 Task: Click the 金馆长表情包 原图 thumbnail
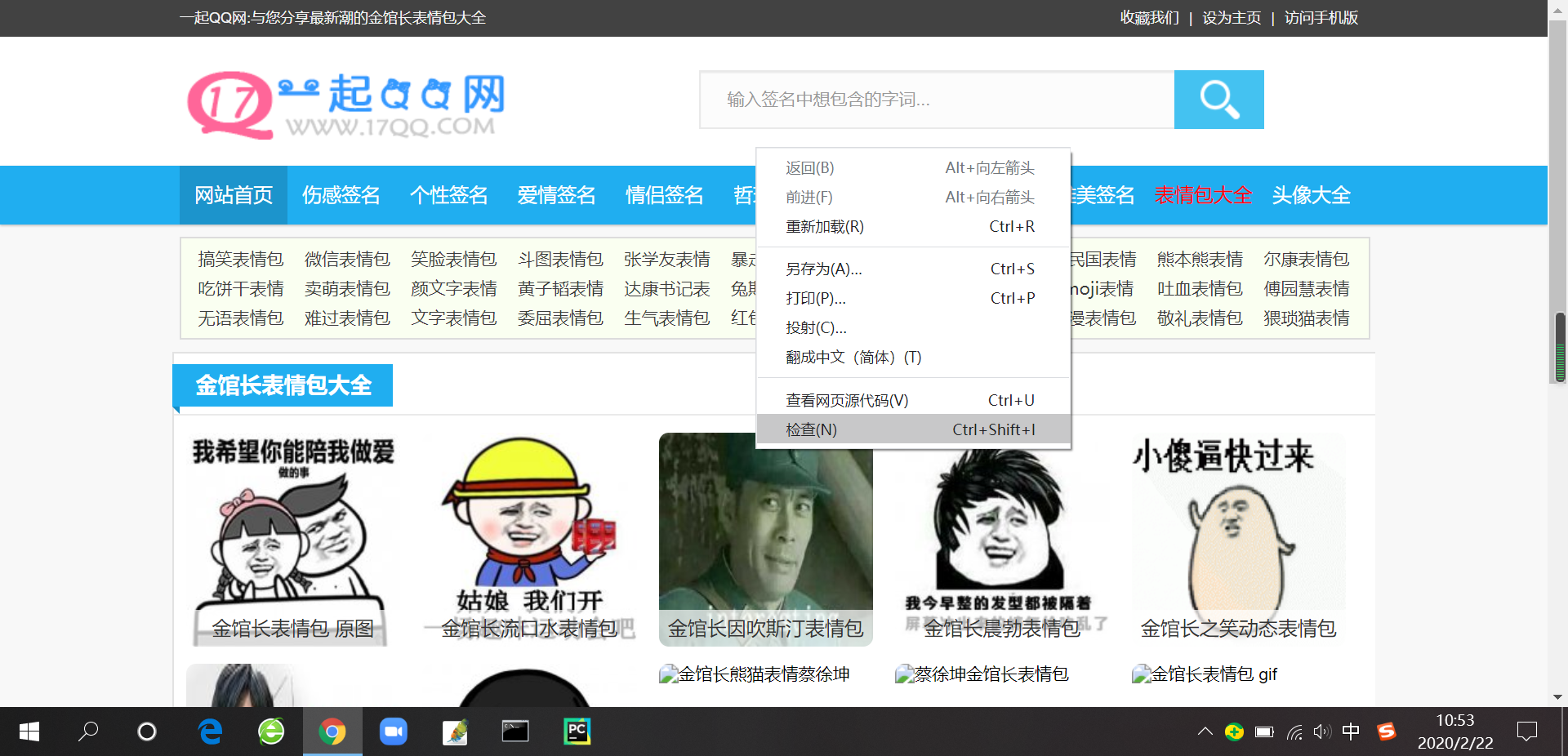292,539
